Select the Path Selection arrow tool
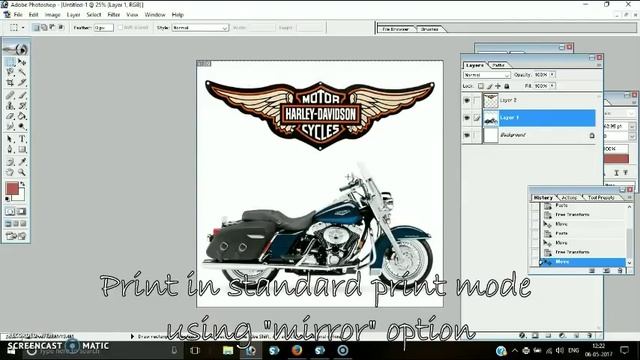640x360 pixels. pyautogui.click(x=10, y=139)
